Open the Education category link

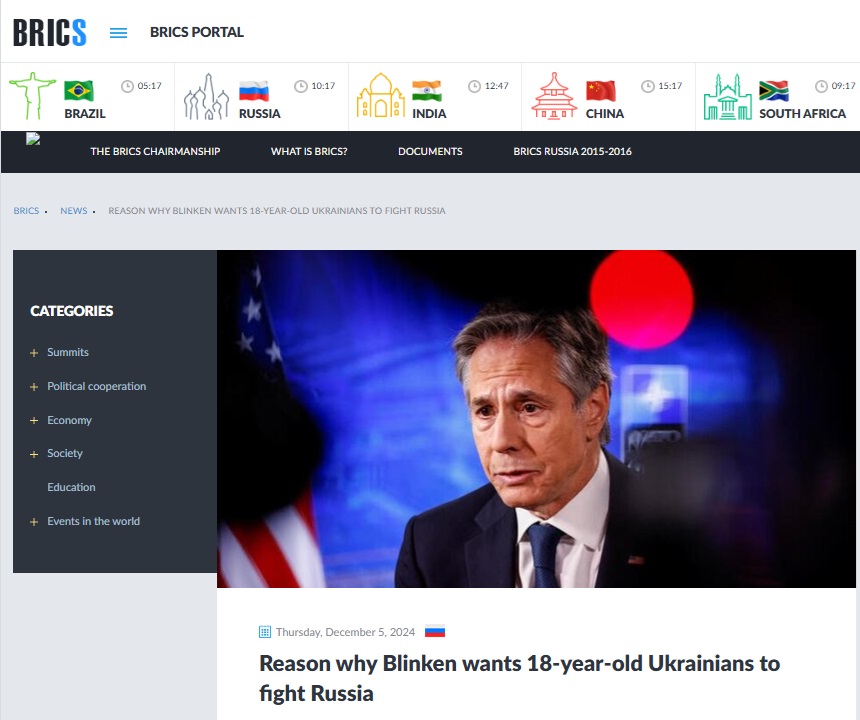[71, 488]
